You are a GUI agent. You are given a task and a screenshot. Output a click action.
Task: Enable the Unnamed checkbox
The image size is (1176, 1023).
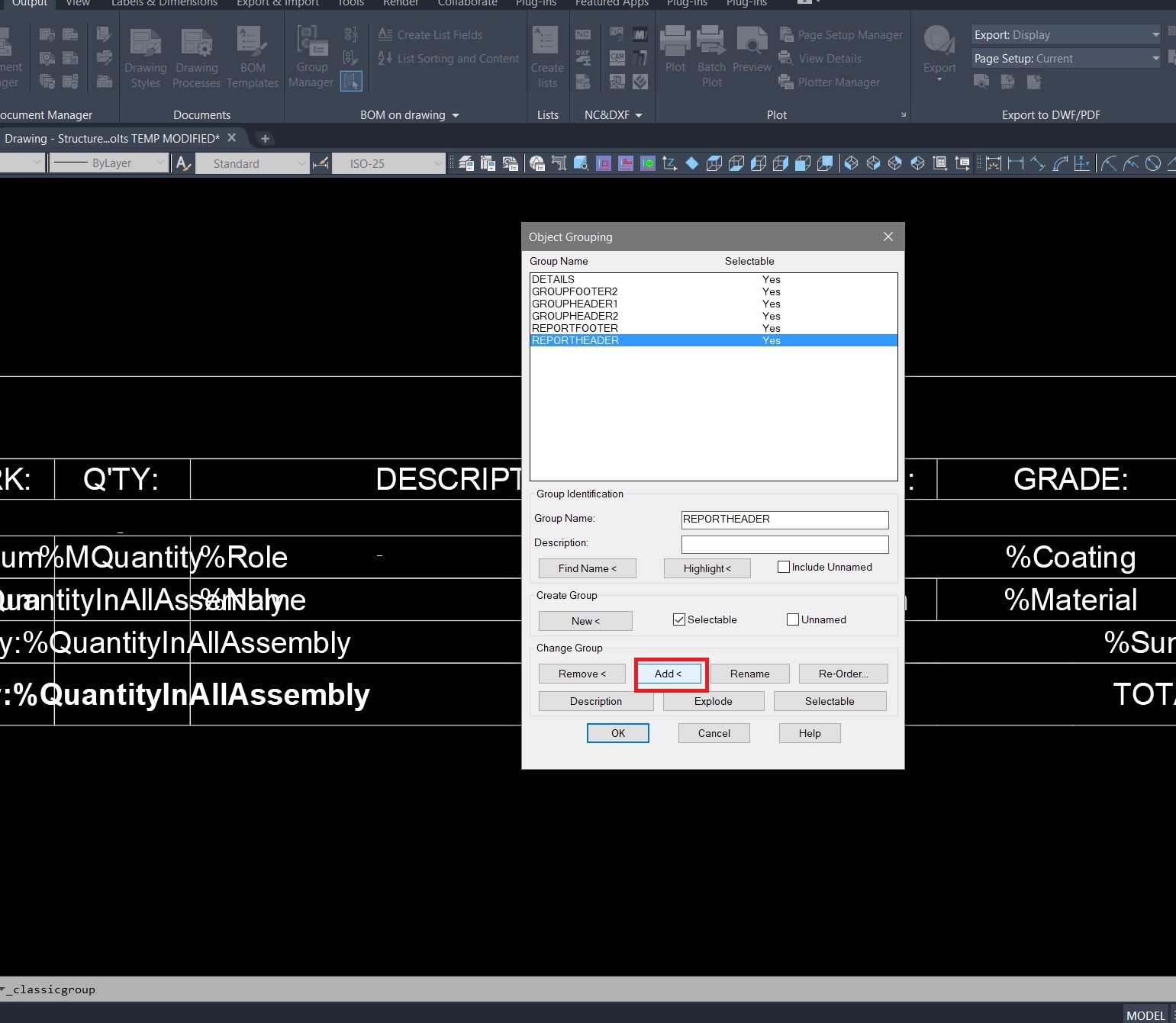792,619
